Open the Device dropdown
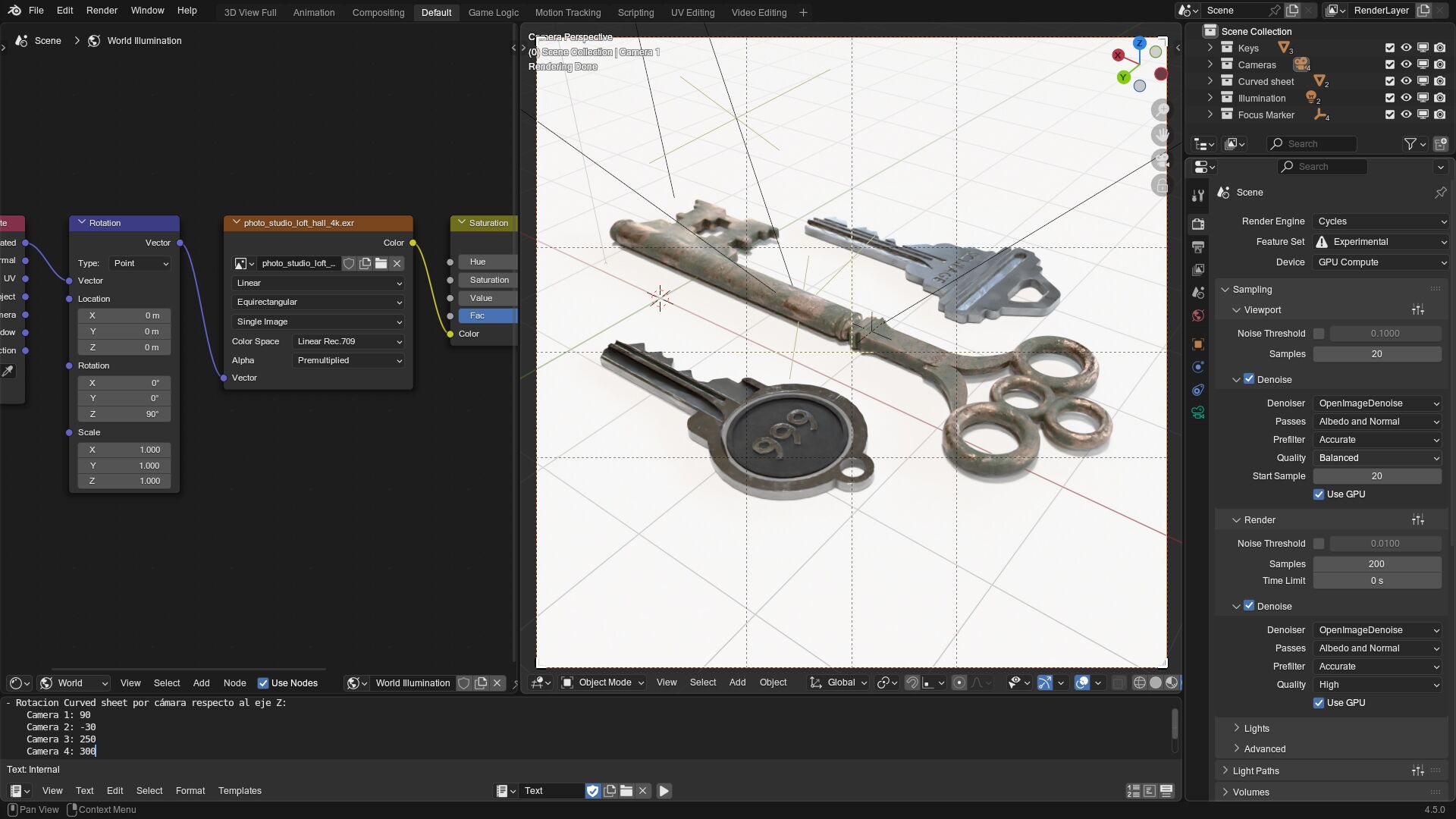This screenshot has width=1456, height=819. pyautogui.click(x=1381, y=262)
